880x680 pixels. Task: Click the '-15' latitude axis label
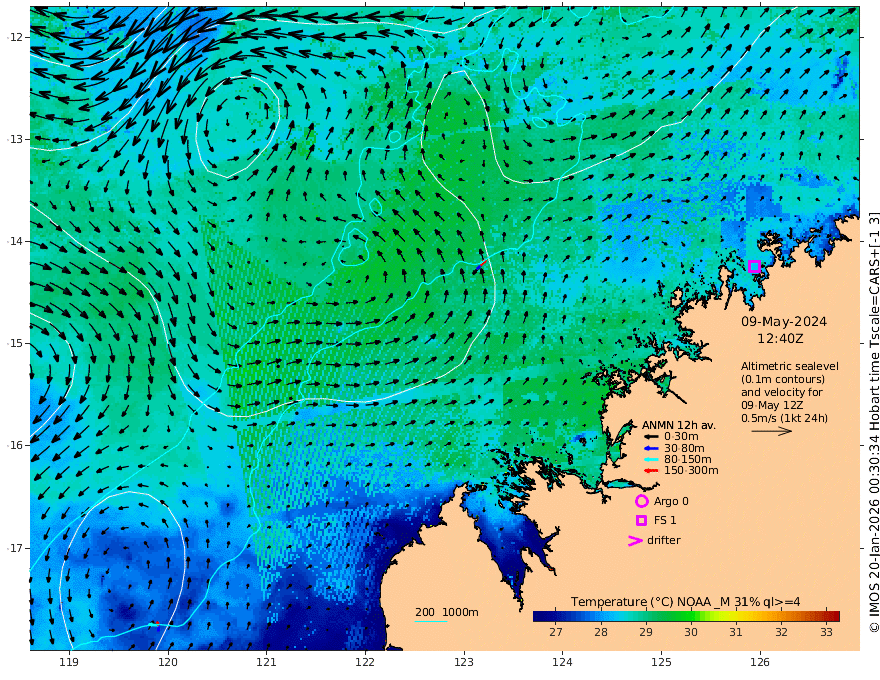pyautogui.click(x=15, y=343)
